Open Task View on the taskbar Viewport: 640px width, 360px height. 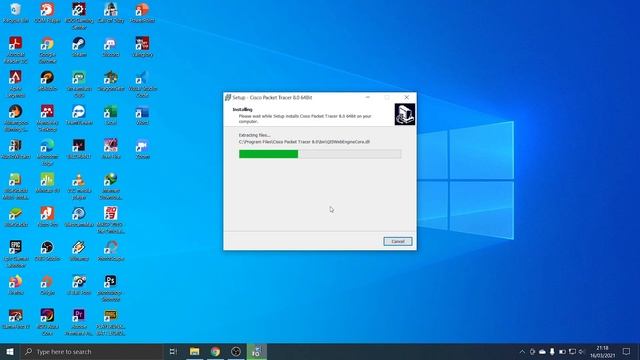(173, 351)
